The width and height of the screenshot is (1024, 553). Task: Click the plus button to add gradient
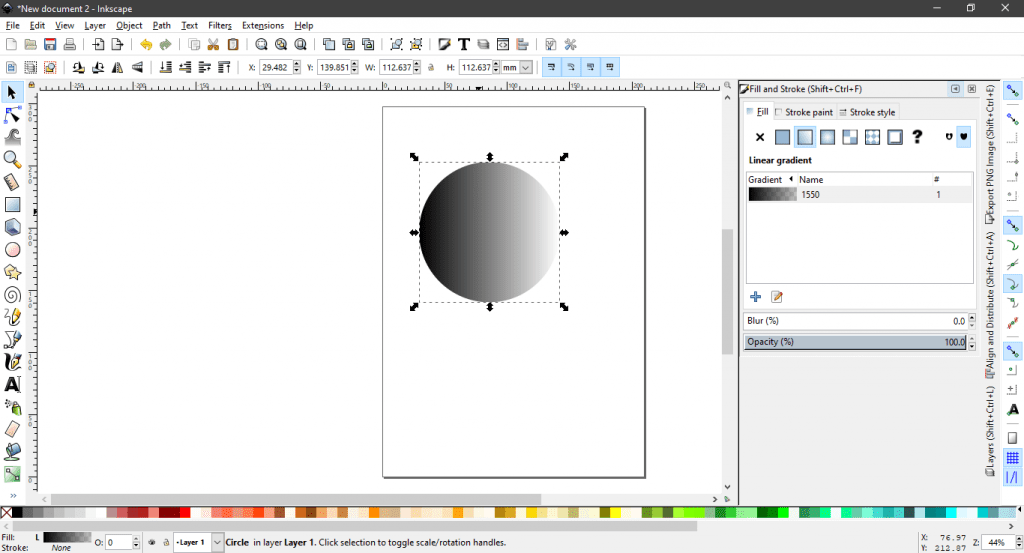756,297
